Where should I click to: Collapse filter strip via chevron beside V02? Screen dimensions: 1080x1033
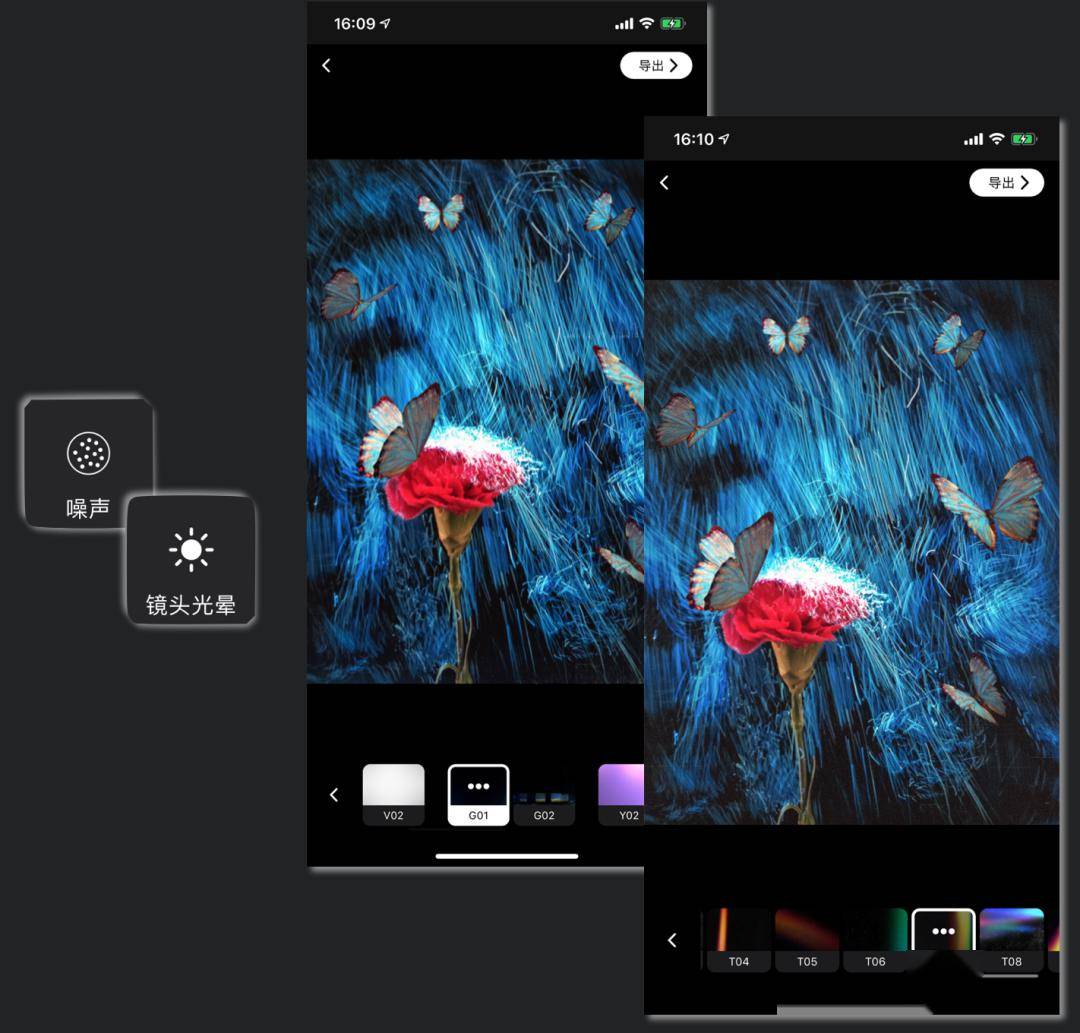click(x=334, y=795)
